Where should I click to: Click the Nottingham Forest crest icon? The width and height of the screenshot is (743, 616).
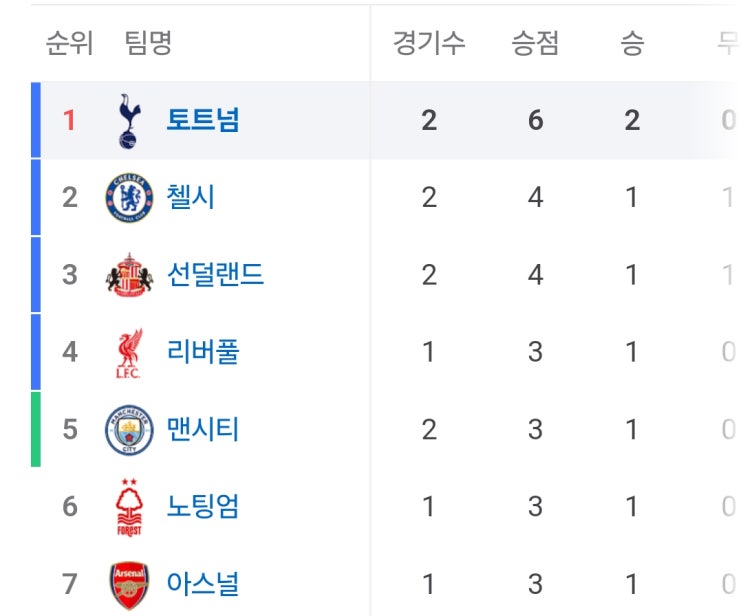click(x=130, y=507)
